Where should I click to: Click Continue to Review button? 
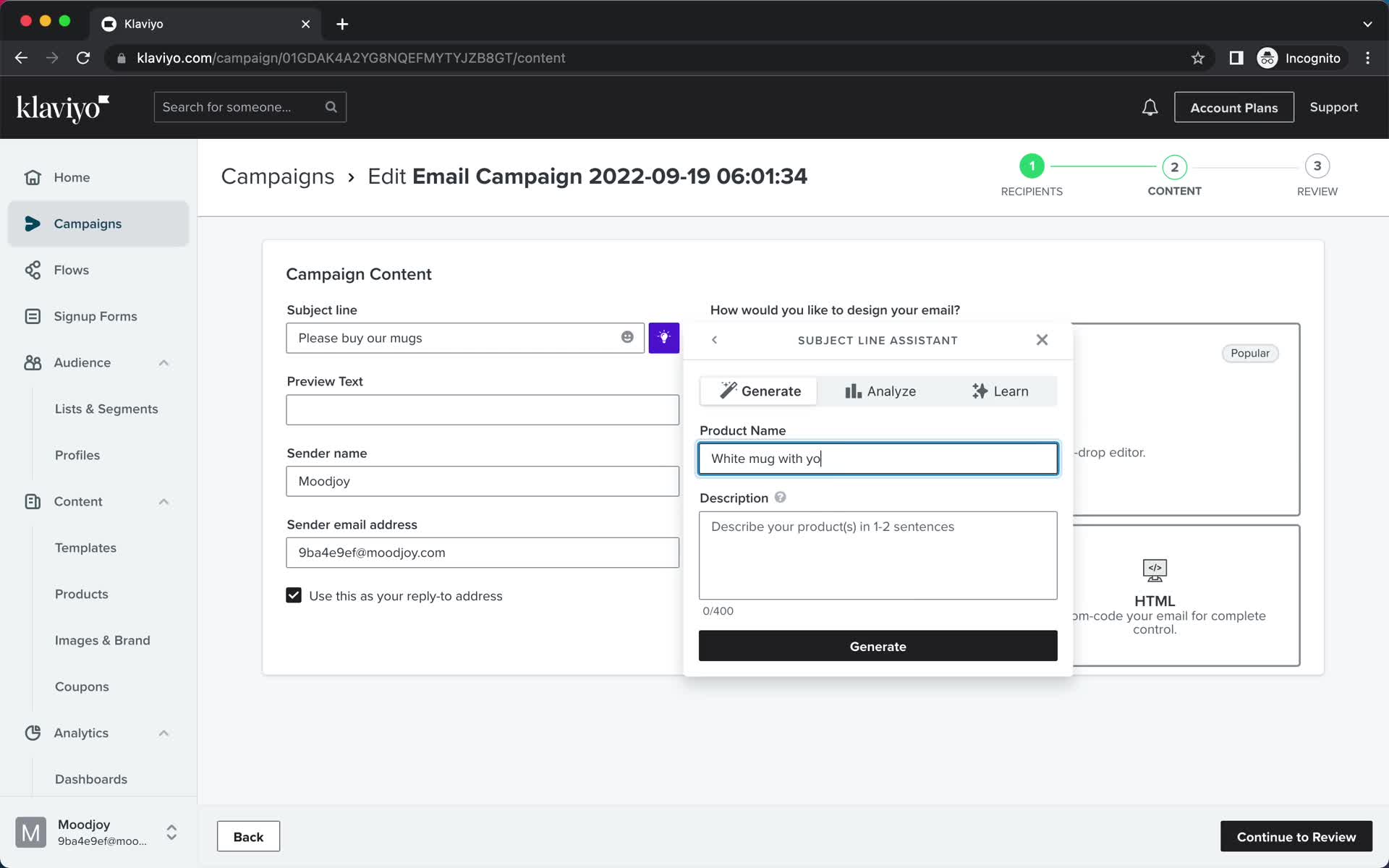(1297, 837)
